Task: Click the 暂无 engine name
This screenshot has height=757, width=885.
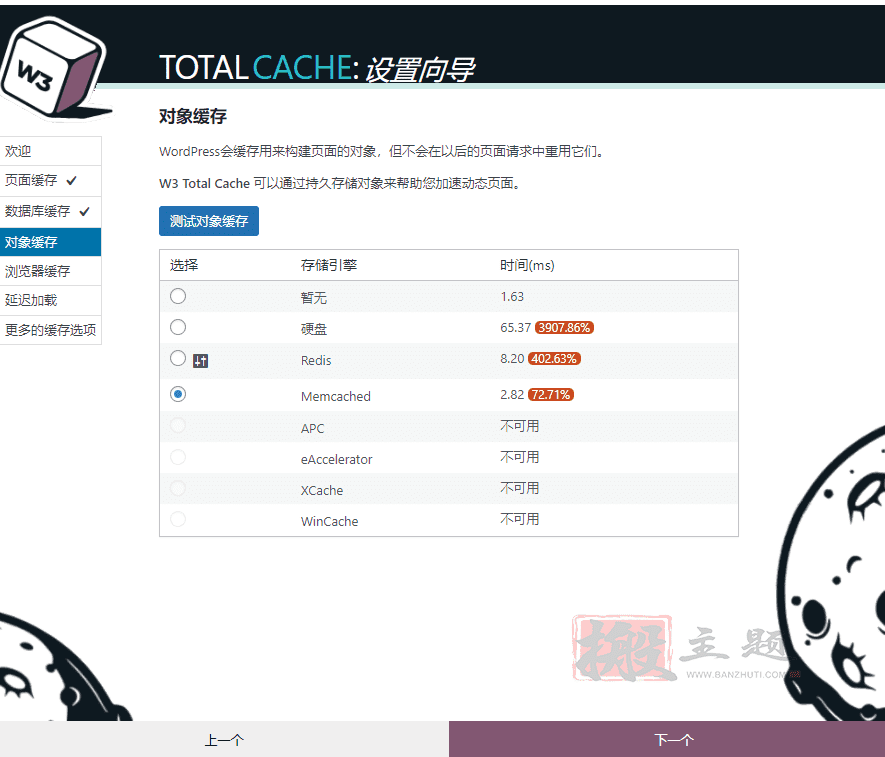Action: 314,297
